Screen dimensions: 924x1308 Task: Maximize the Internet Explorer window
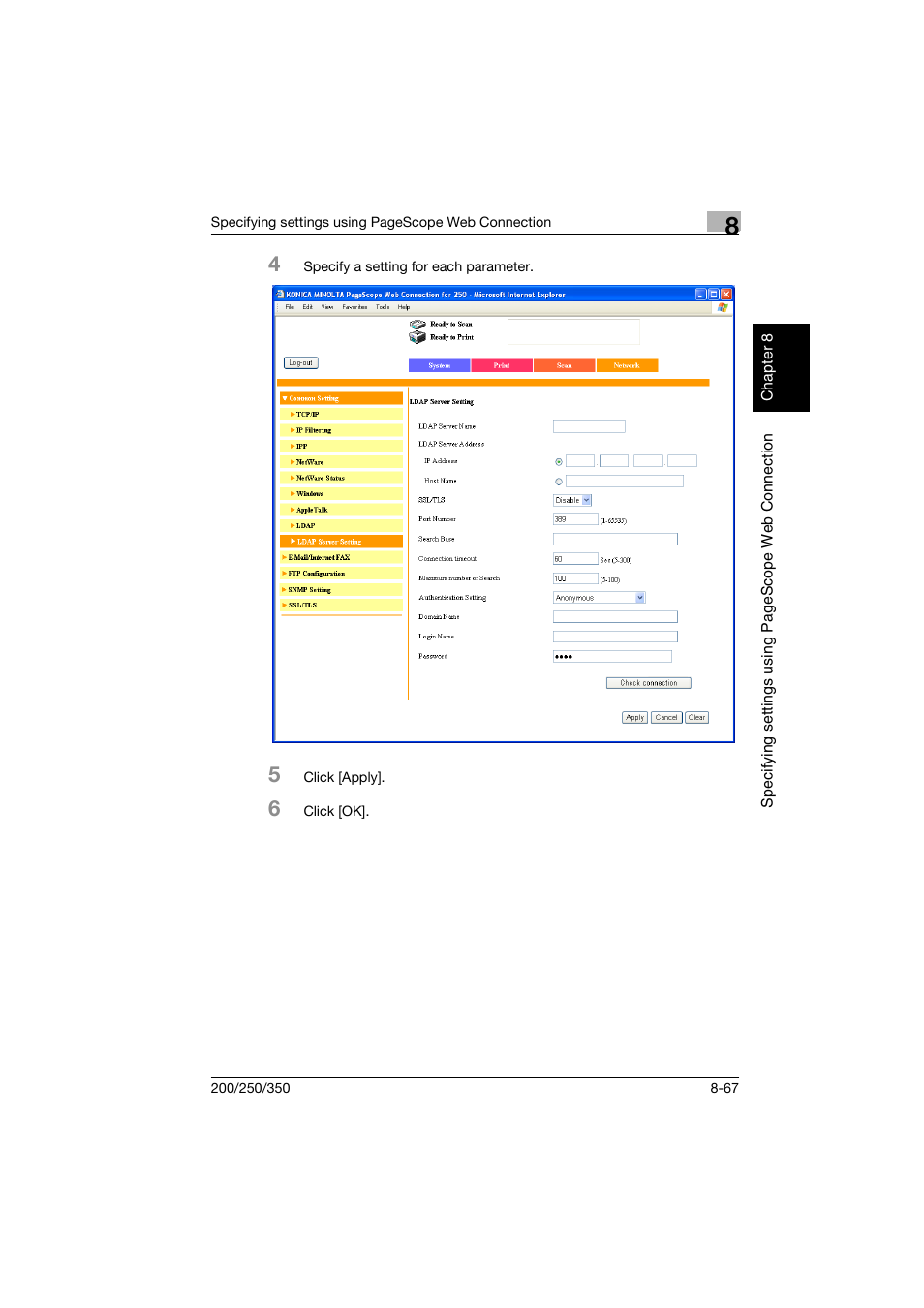[713, 295]
